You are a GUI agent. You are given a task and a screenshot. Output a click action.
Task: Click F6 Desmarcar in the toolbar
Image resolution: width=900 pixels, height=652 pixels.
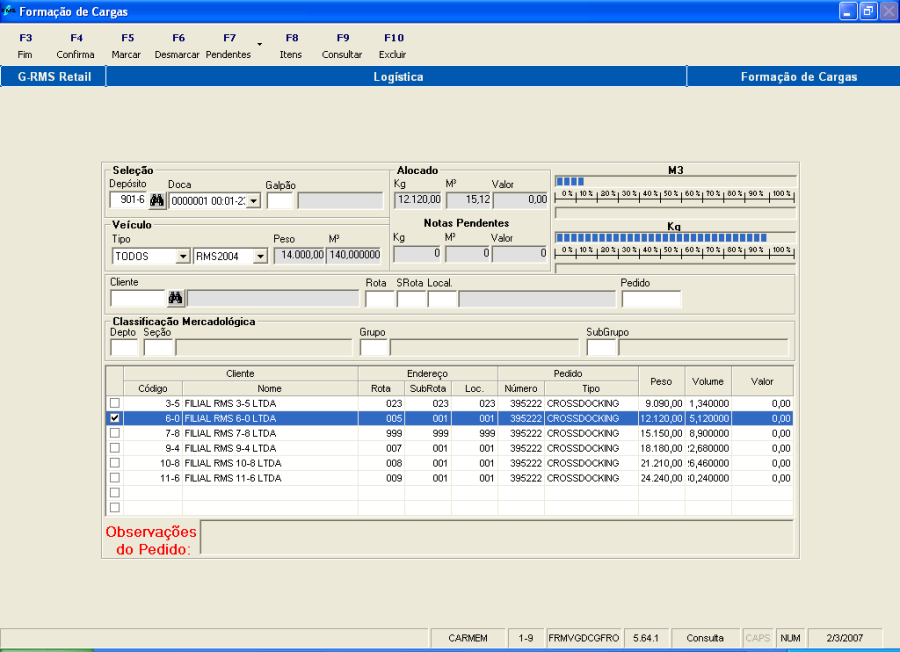pos(177,46)
